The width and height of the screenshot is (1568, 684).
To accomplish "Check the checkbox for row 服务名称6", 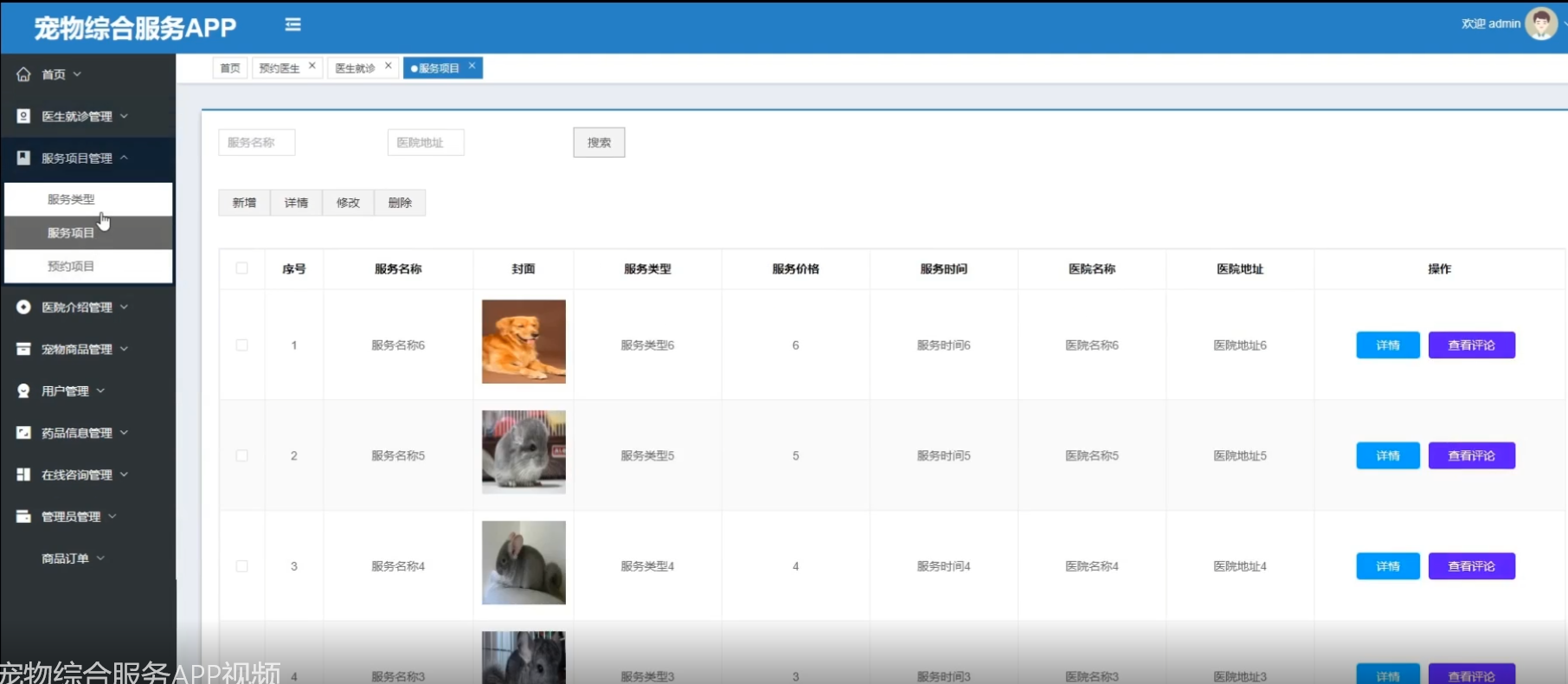I will (x=241, y=345).
